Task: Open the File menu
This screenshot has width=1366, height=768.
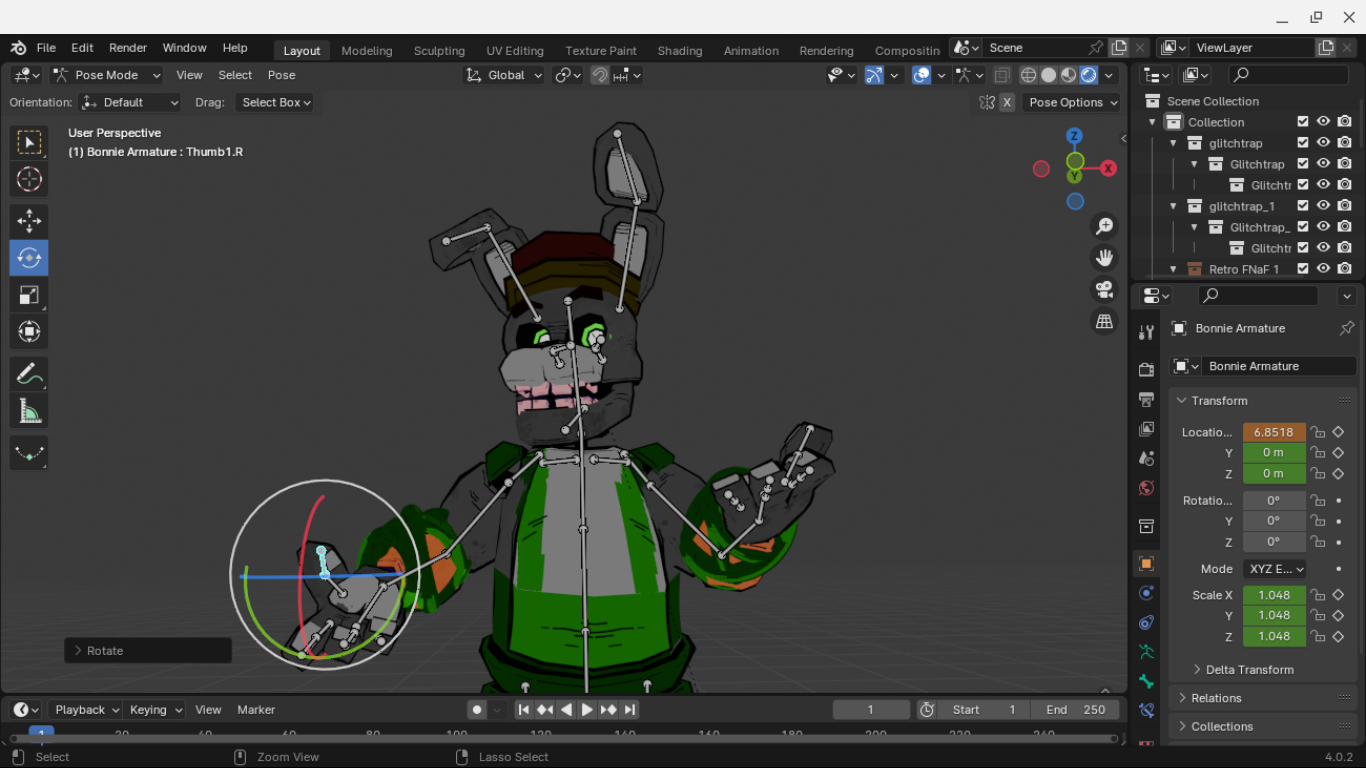Action: [46, 48]
